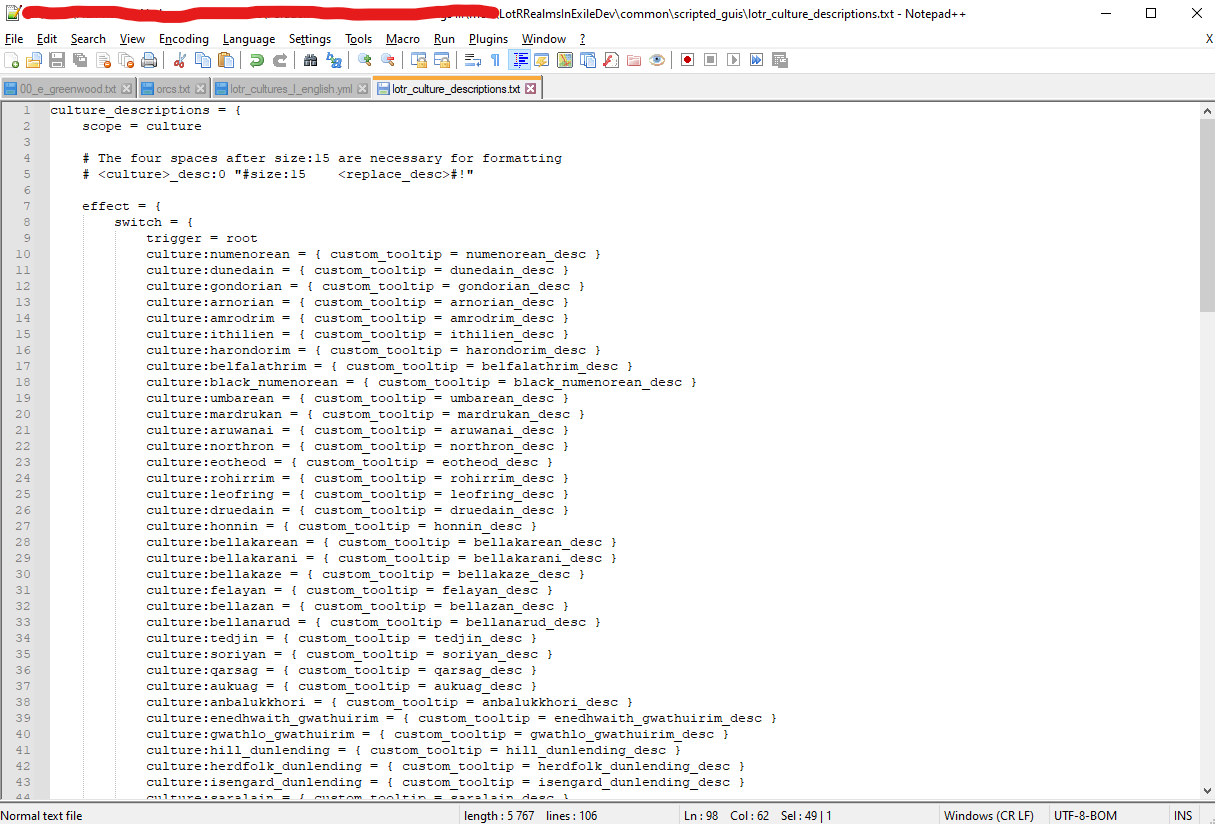Toggle synchronize vertical scrolling

tap(418, 60)
